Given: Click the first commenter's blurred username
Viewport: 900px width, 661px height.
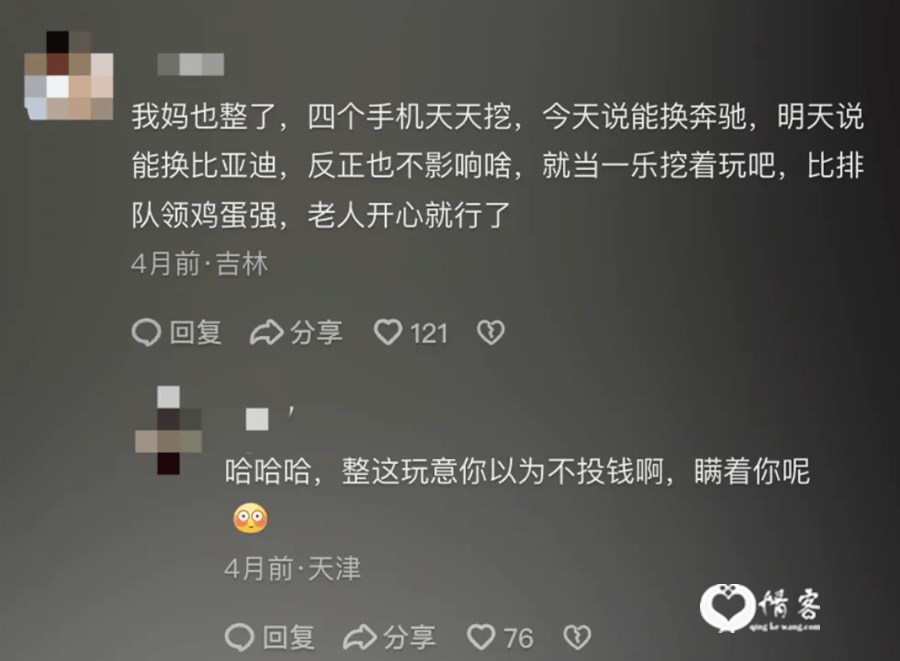Looking at the screenshot, I should tap(191, 64).
